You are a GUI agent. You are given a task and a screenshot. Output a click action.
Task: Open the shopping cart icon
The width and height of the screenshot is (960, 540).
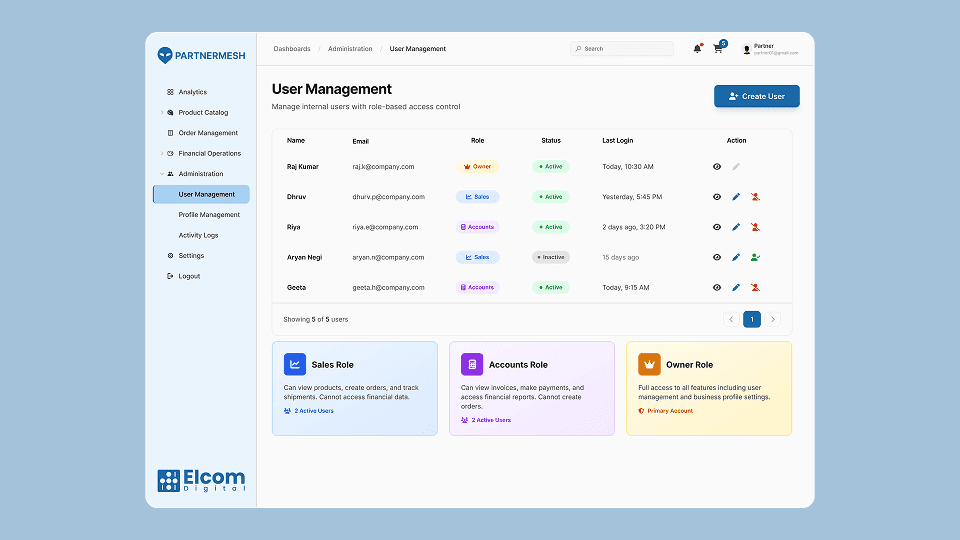(x=718, y=49)
